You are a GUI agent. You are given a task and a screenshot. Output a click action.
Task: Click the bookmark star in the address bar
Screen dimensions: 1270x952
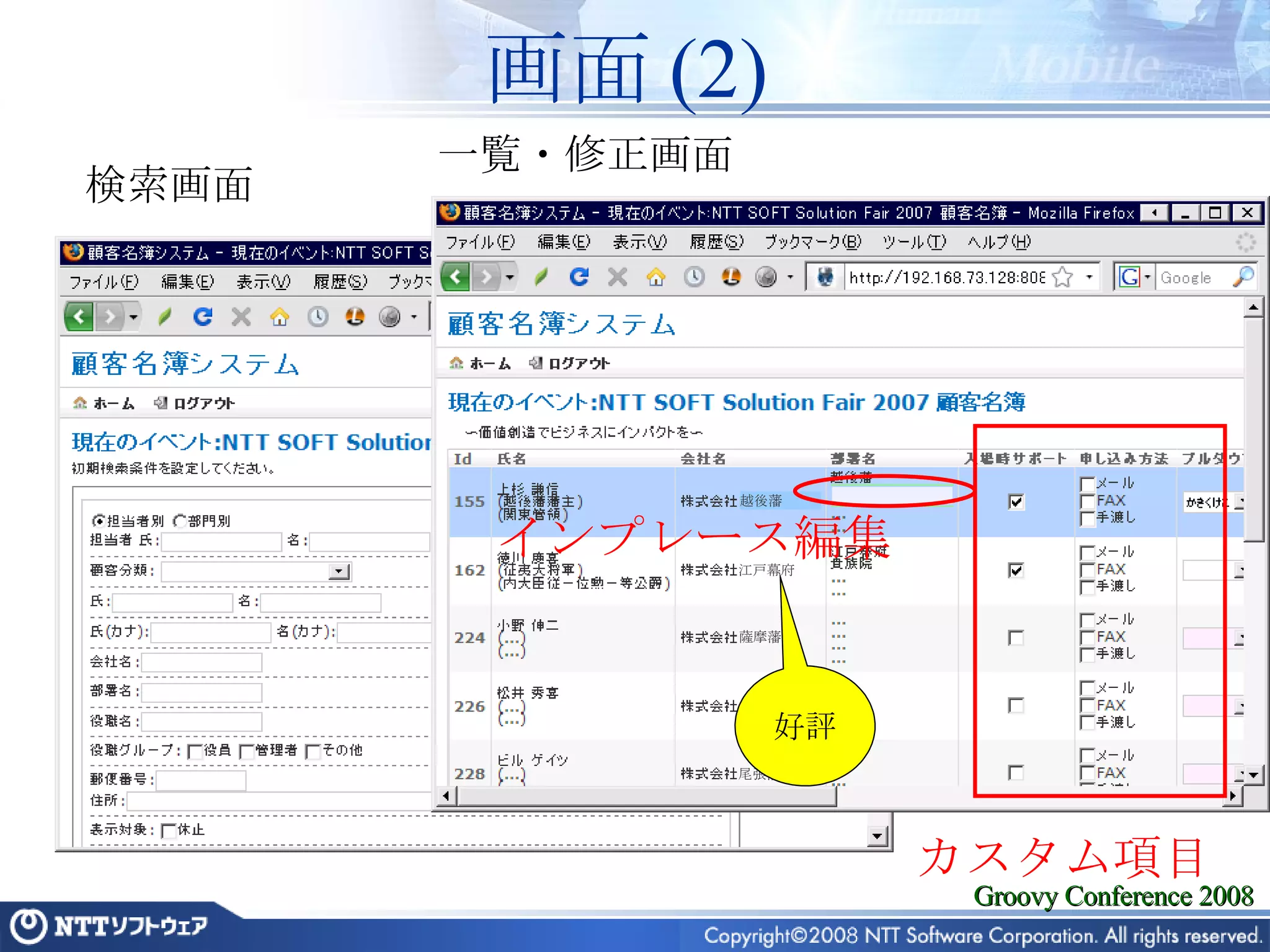[x=1063, y=277]
